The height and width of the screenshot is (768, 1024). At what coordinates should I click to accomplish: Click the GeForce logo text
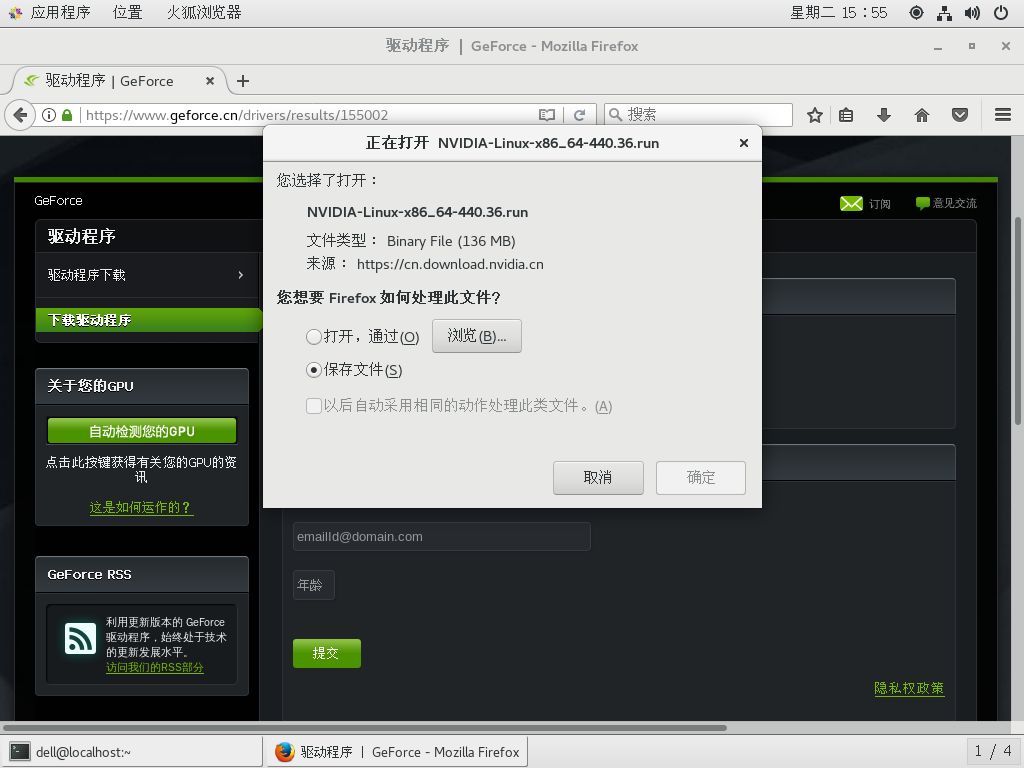pyautogui.click(x=58, y=200)
